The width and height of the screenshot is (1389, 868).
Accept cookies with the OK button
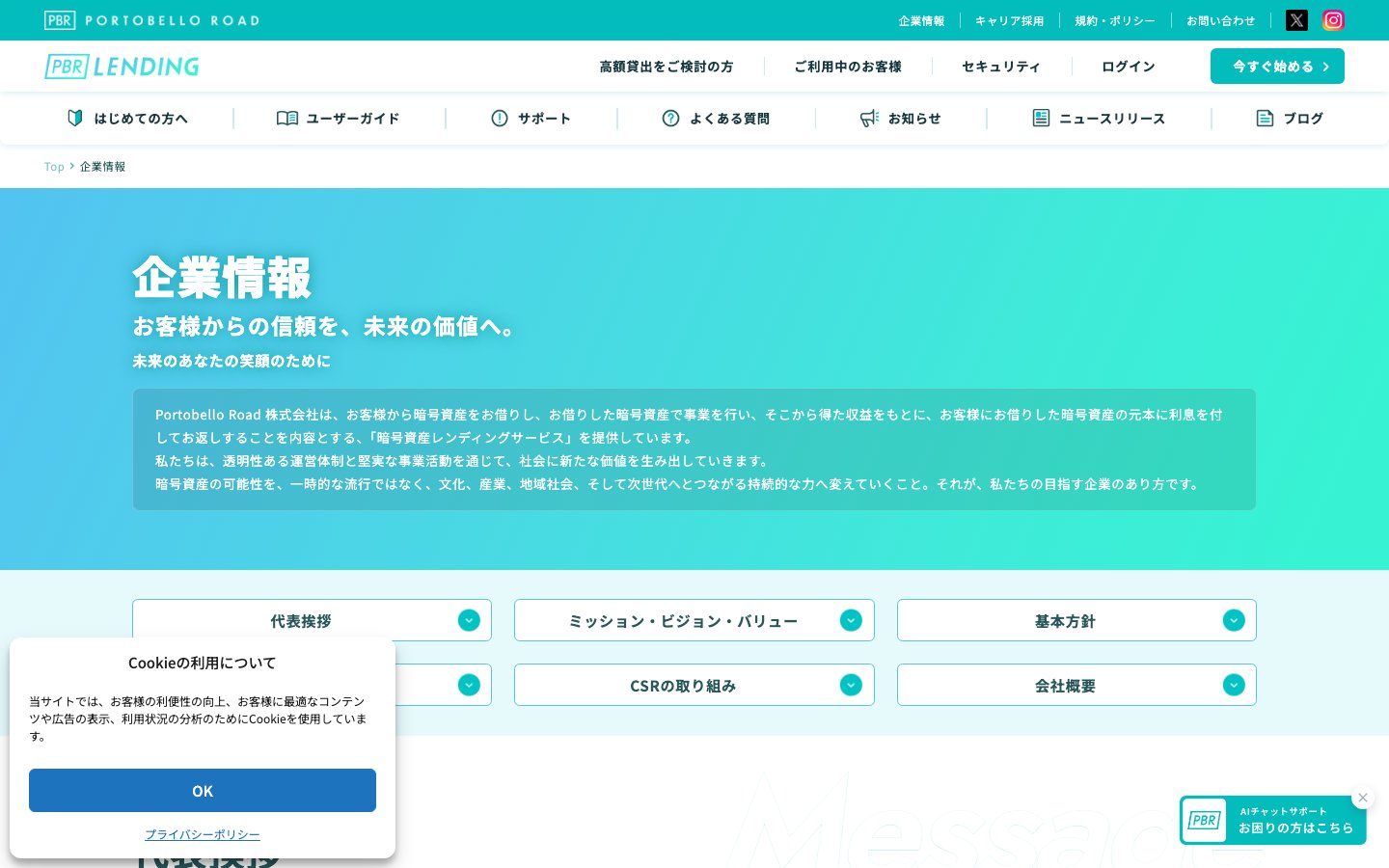(x=203, y=791)
